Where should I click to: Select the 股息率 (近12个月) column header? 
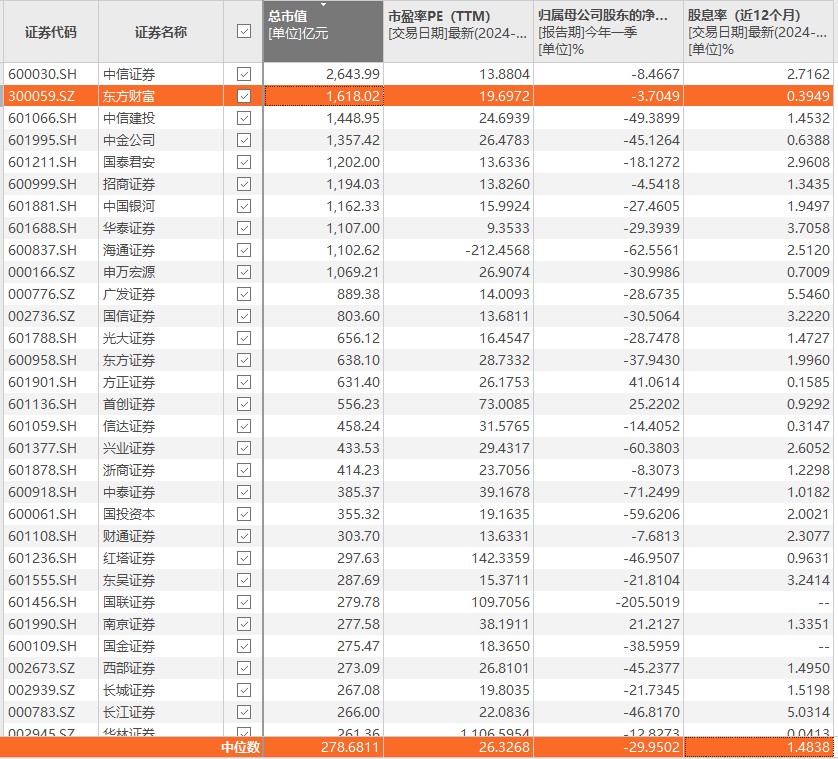coord(760,32)
